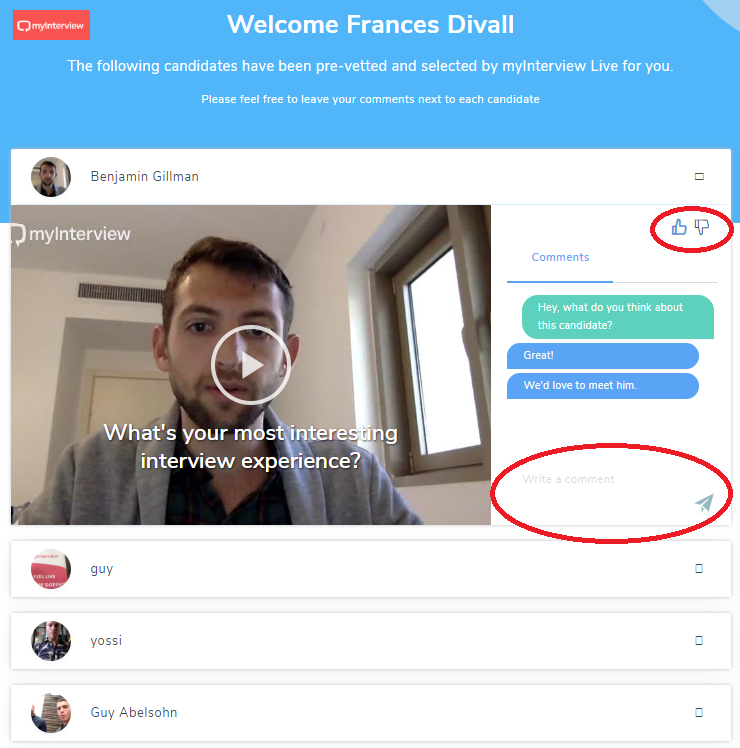Click the thumbs down icon
Screen dimensions: 740x748
click(x=702, y=227)
